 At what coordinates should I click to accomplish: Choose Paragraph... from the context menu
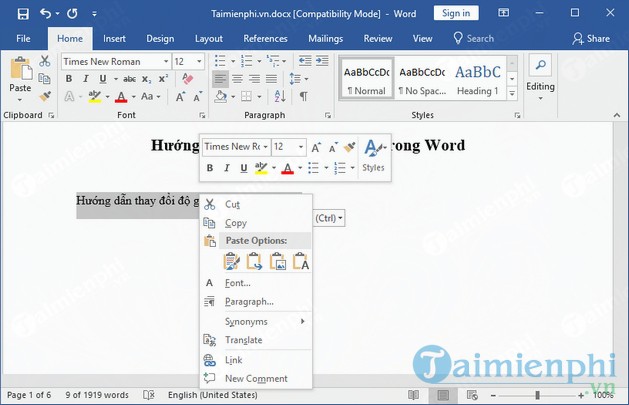[257, 302]
